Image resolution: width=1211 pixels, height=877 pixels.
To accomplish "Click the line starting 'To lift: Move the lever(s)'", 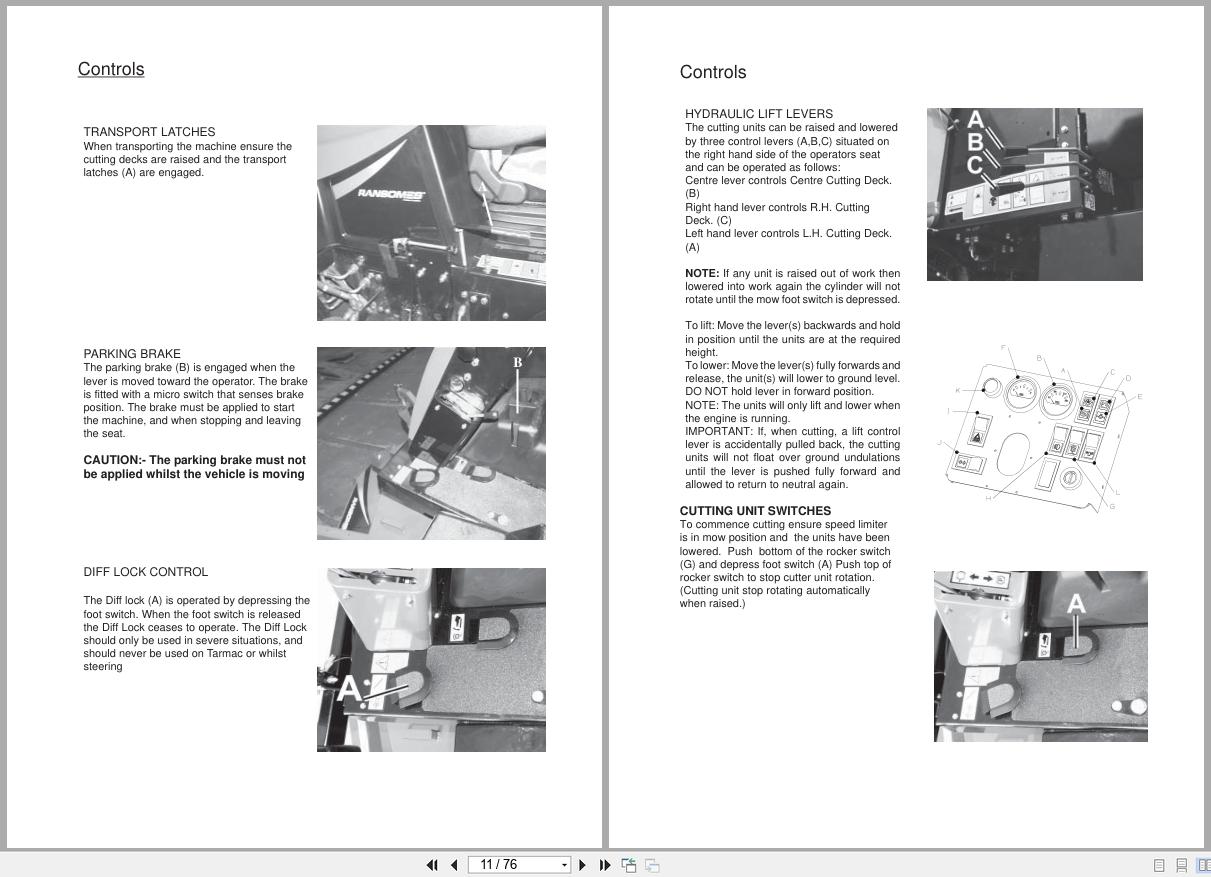I will [x=792, y=325].
